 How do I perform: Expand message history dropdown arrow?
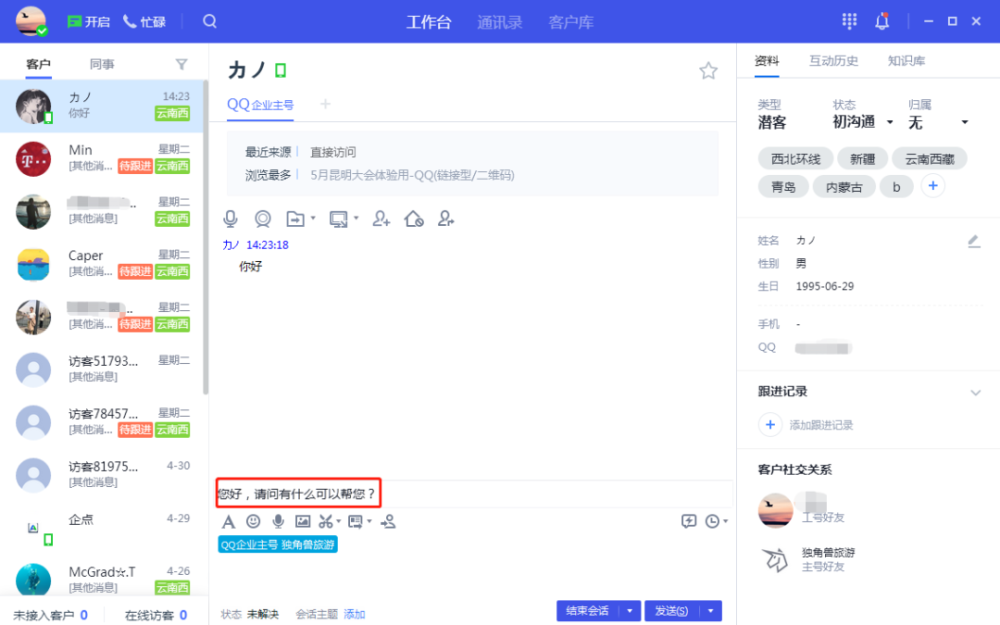tap(726, 521)
